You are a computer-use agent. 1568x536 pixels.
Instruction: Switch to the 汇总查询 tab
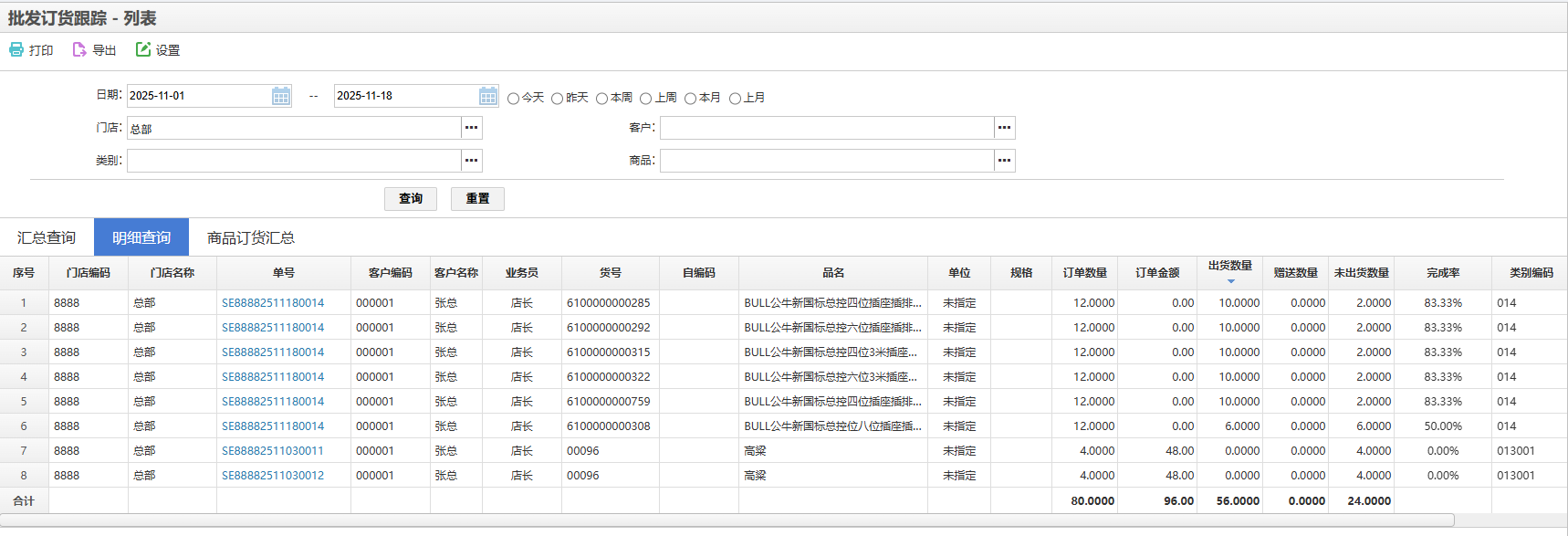tap(47, 237)
